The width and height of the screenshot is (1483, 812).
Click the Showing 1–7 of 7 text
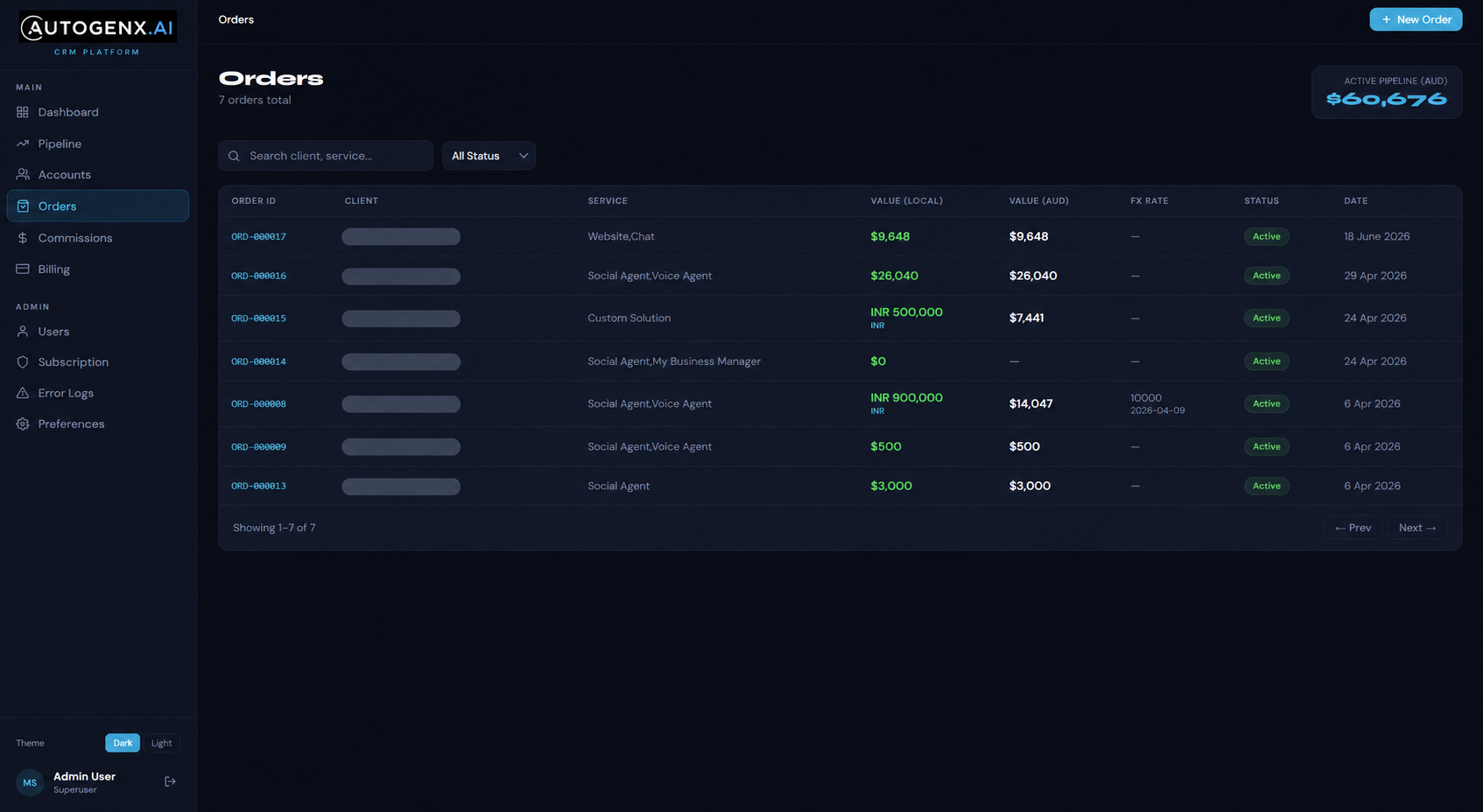click(274, 528)
